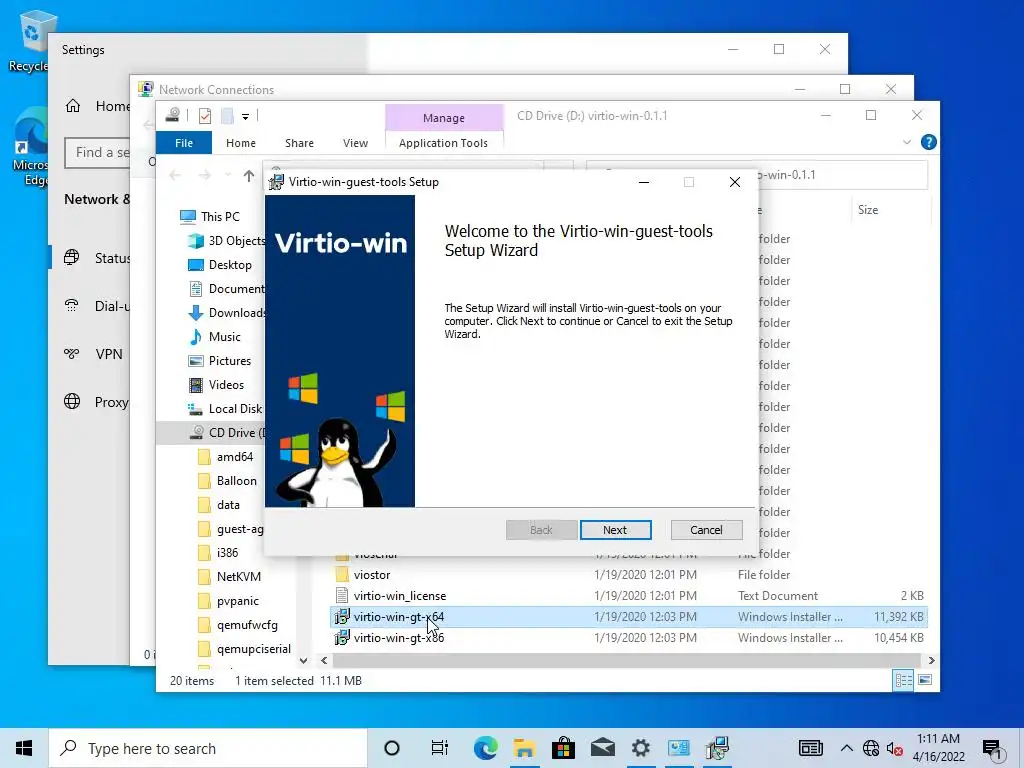Open the amd64 folder in tree
Image resolution: width=1024 pixels, height=768 pixels.
coord(225,456)
